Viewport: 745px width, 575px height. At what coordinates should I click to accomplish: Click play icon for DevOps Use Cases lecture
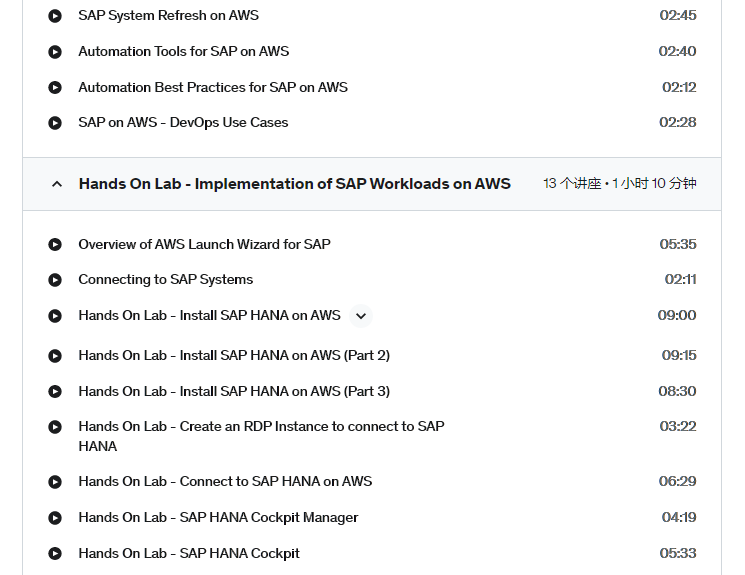[55, 123]
